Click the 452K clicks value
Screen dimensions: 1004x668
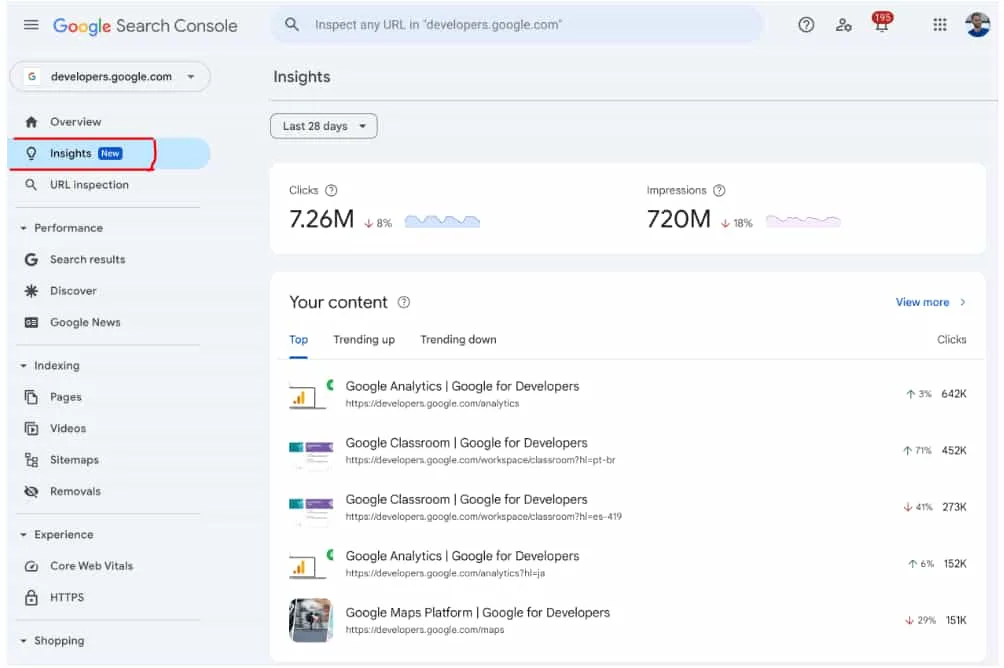click(x=953, y=451)
